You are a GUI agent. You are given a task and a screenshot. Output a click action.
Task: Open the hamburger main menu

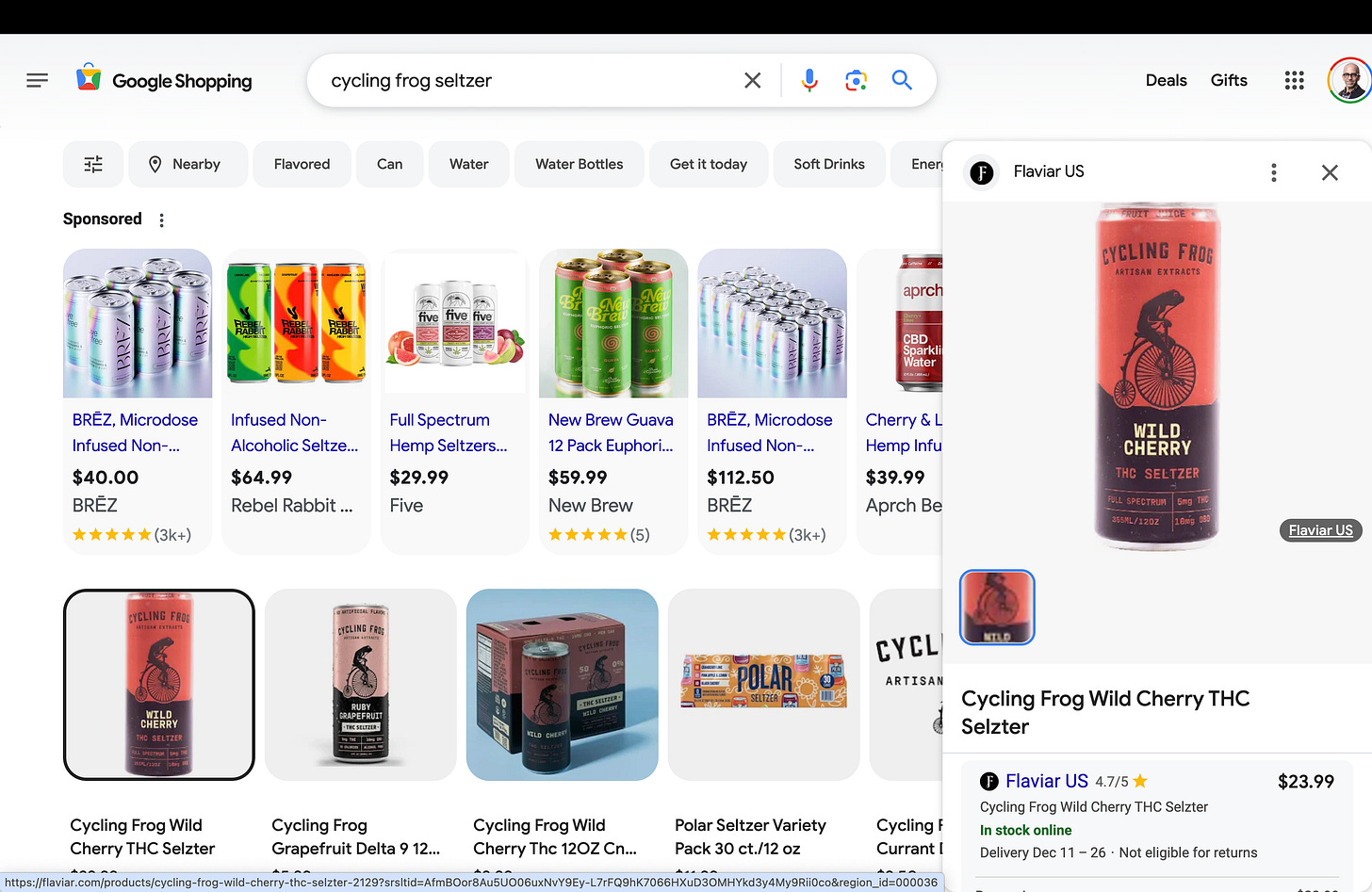tap(37, 81)
